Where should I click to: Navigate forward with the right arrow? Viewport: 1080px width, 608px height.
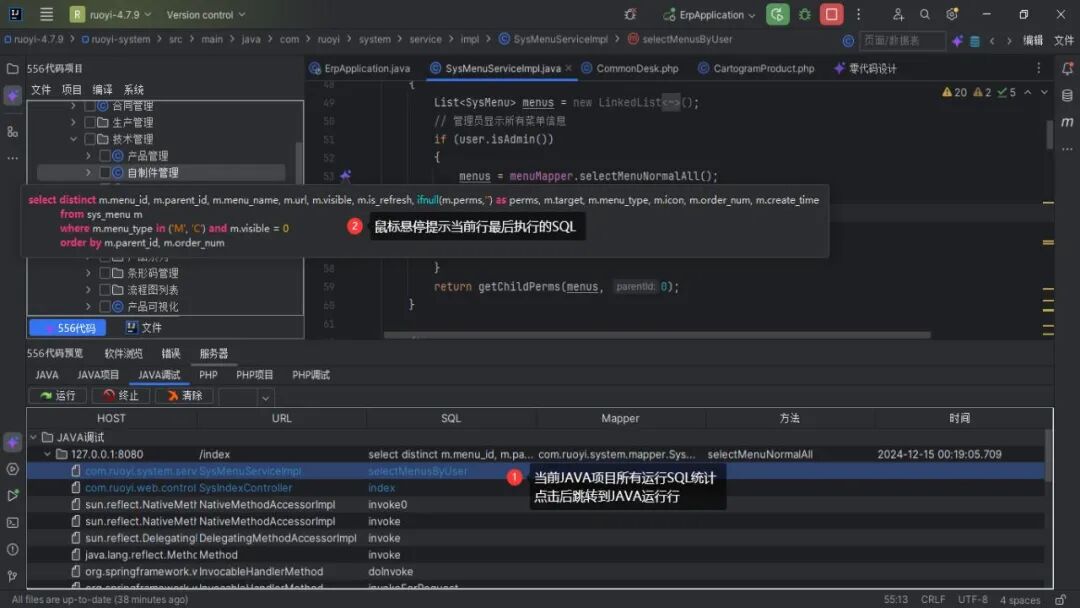pyautogui.click(x=1009, y=41)
